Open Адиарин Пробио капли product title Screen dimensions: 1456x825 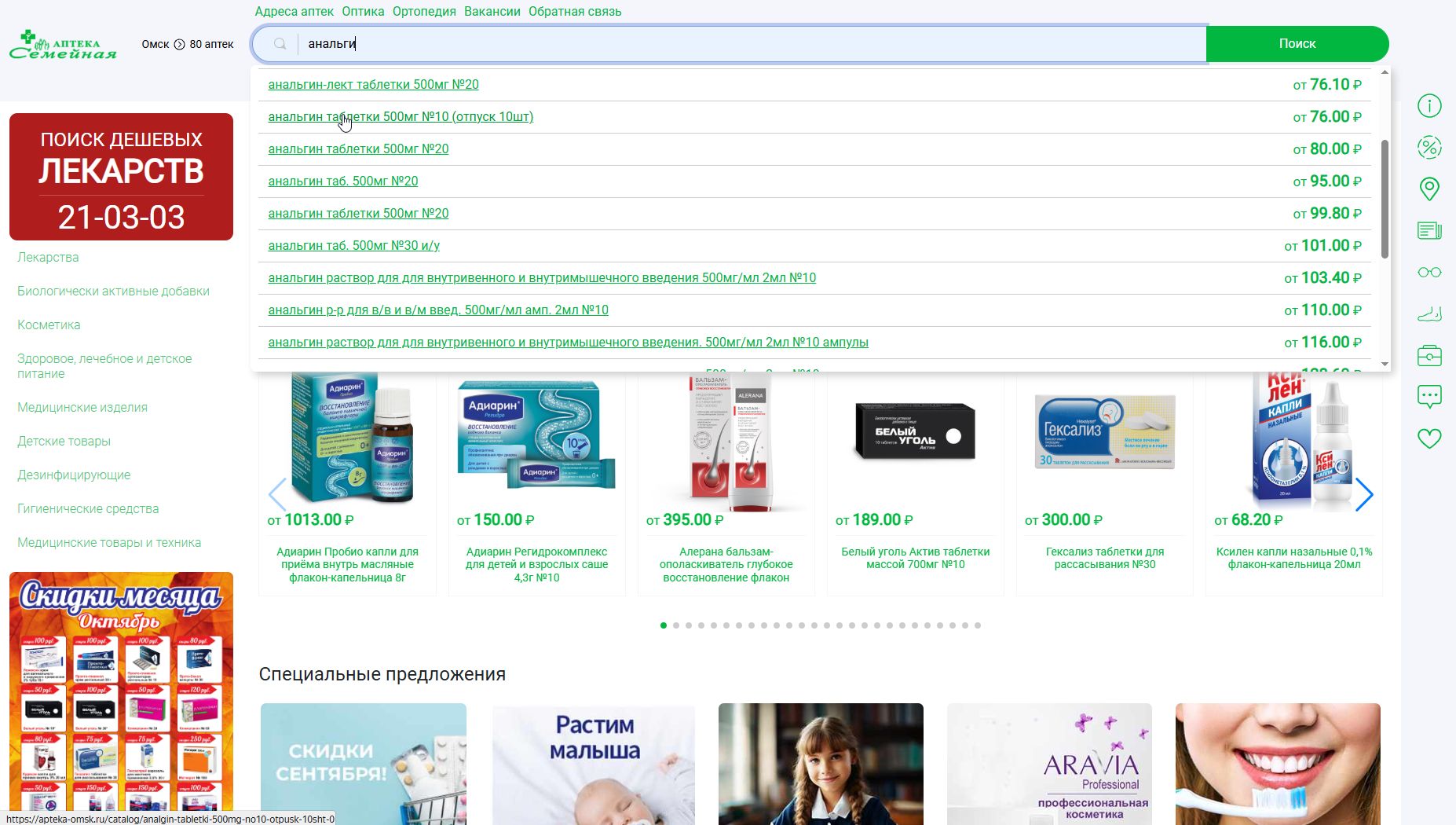click(347, 564)
